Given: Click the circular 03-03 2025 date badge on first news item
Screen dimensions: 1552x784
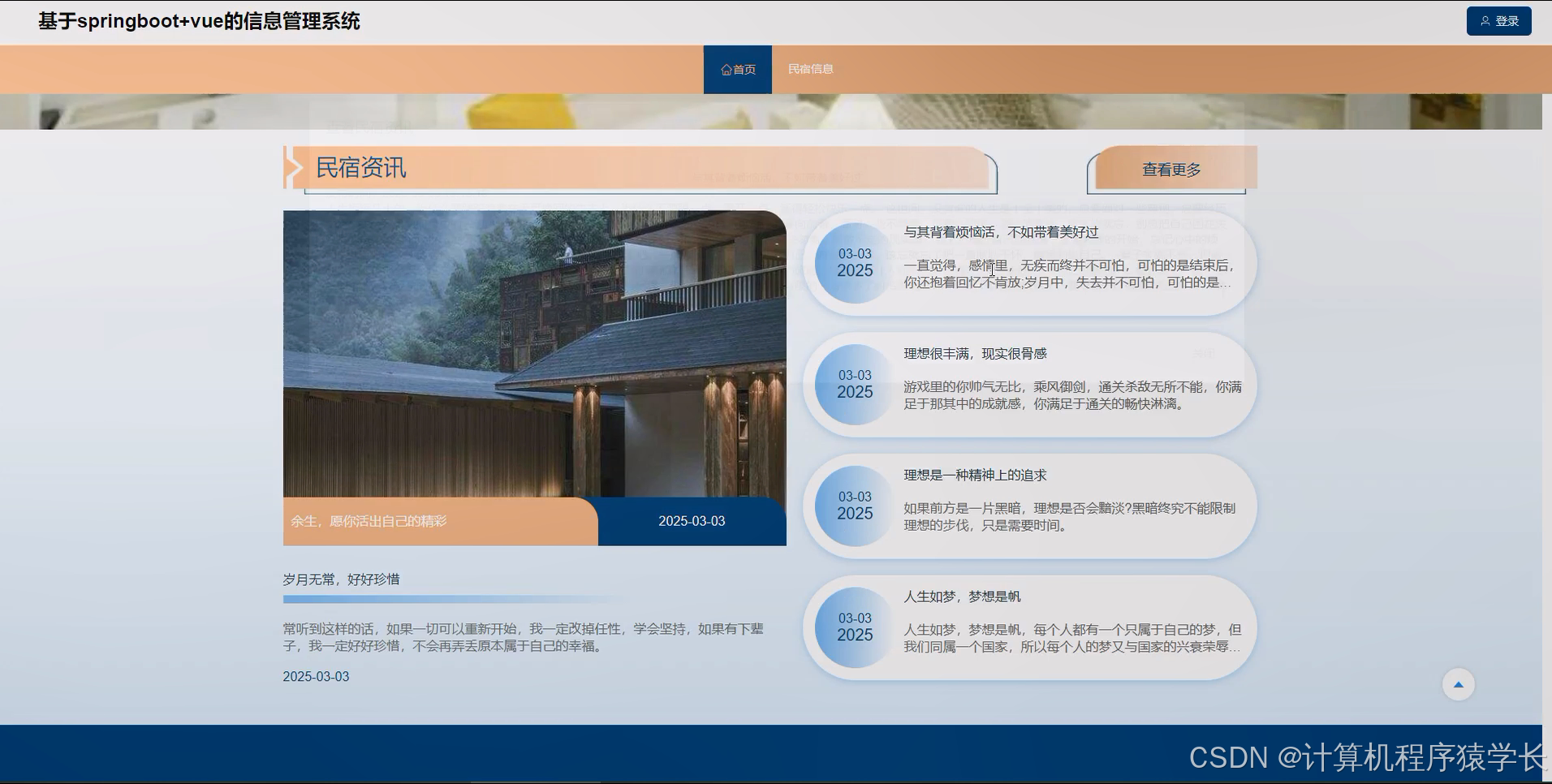Looking at the screenshot, I should coord(854,262).
